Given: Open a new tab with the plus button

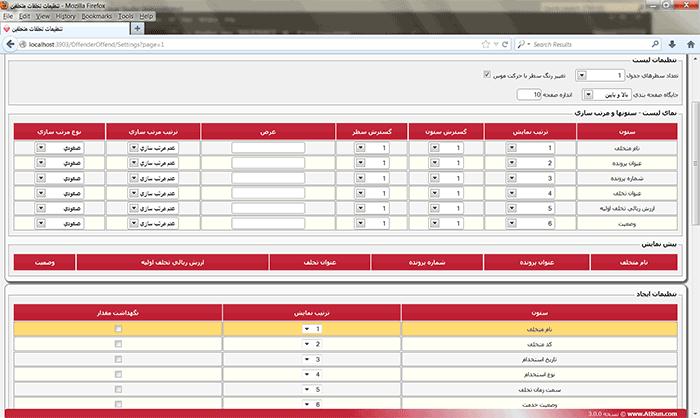Looking at the screenshot, I should [137, 28].
